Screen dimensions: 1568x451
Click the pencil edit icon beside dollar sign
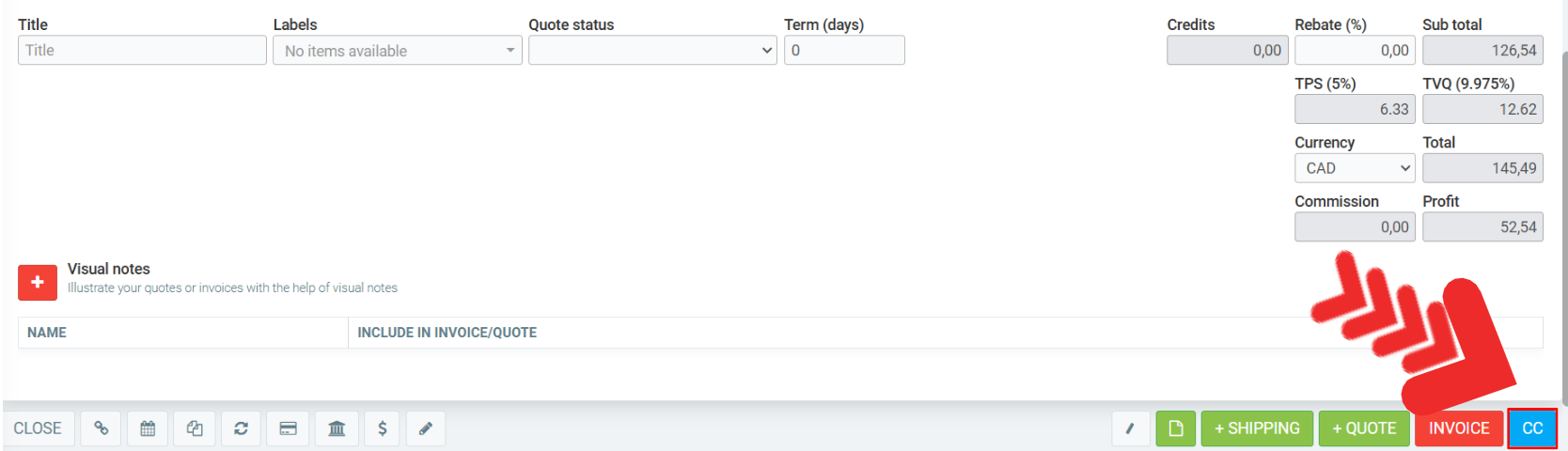click(426, 428)
